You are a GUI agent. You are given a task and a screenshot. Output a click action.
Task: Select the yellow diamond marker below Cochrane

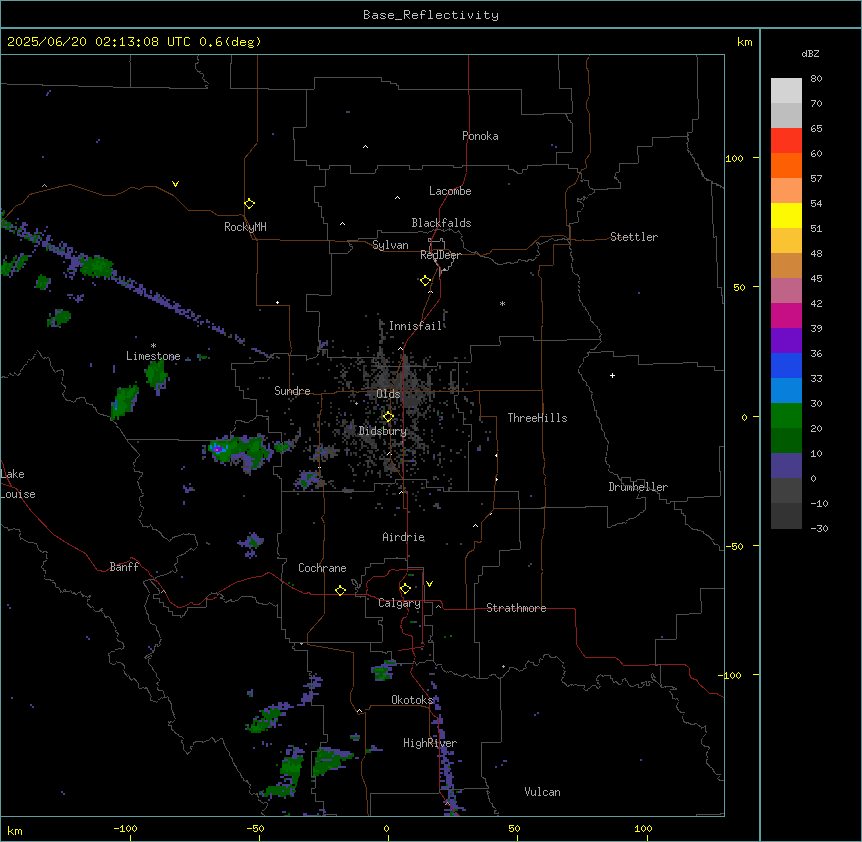(x=340, y=590)
